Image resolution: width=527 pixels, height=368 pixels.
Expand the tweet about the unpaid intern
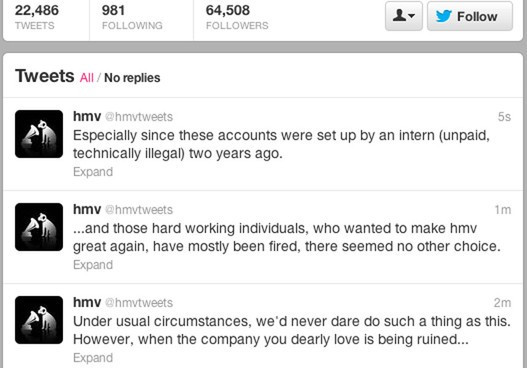coord(93,172)
